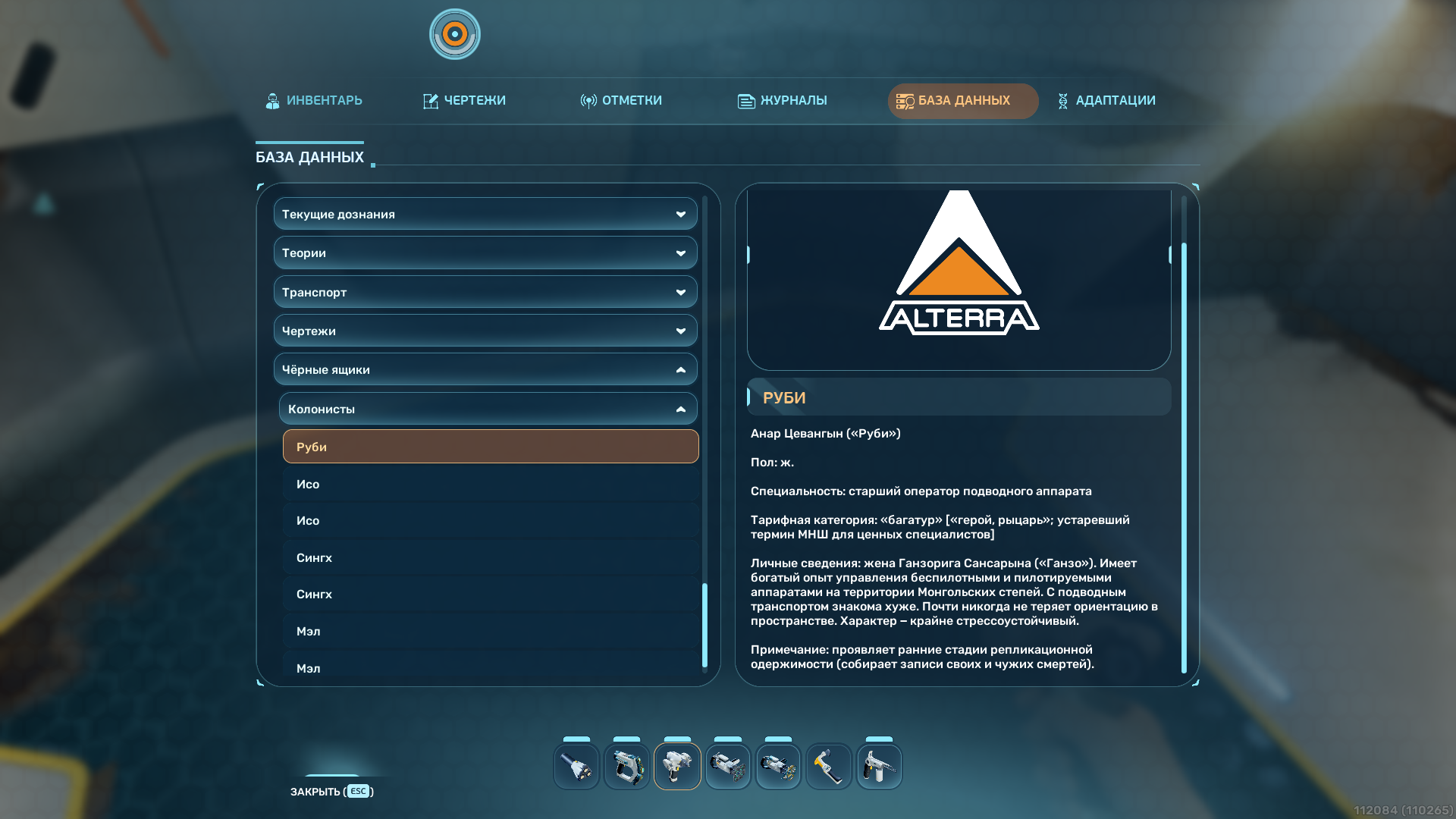
Task: Open the second Исо entry
Action: tap(491, 520)
